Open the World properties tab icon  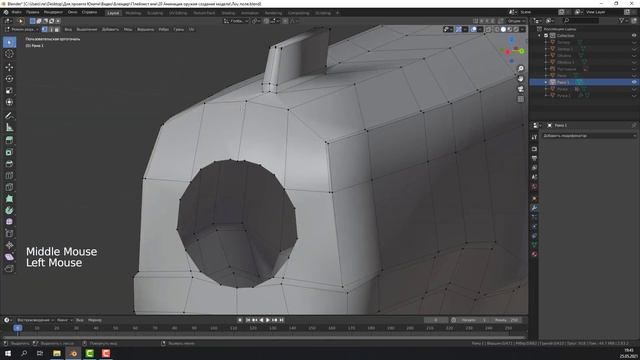(x=534, y=187)
